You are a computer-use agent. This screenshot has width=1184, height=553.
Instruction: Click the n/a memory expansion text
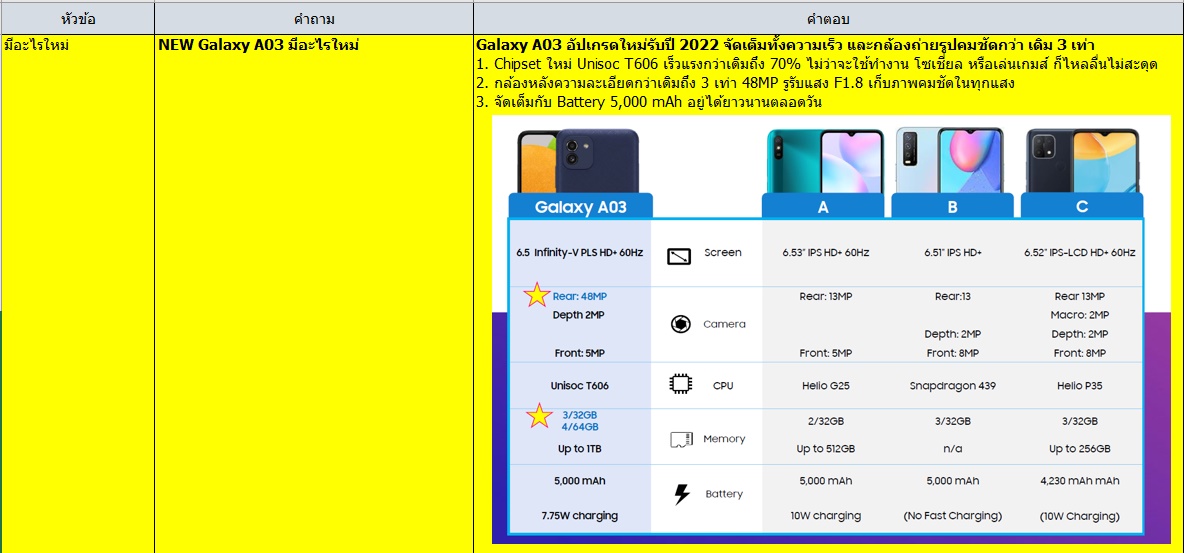(x=953, y=449)
